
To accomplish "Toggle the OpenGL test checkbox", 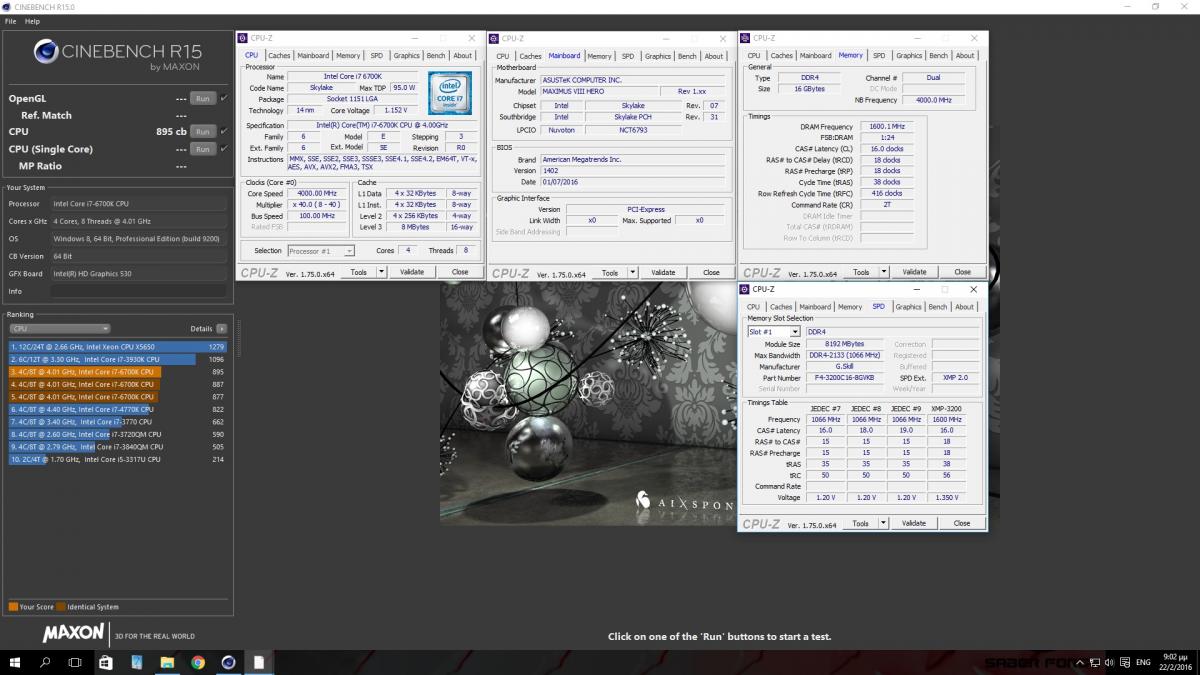I will [224, 98].
